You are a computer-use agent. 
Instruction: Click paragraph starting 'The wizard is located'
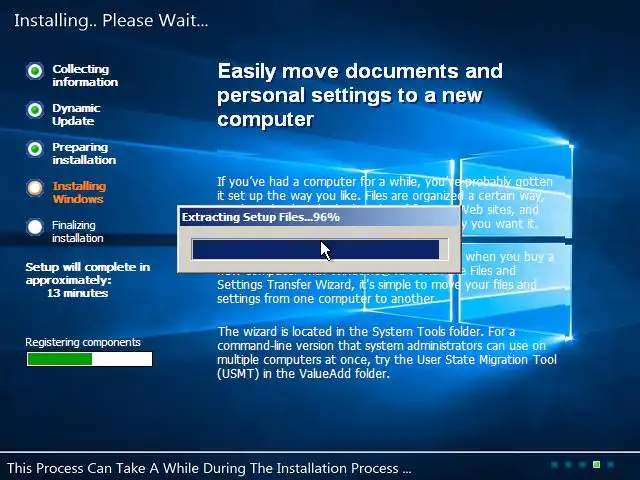point(387,352)
